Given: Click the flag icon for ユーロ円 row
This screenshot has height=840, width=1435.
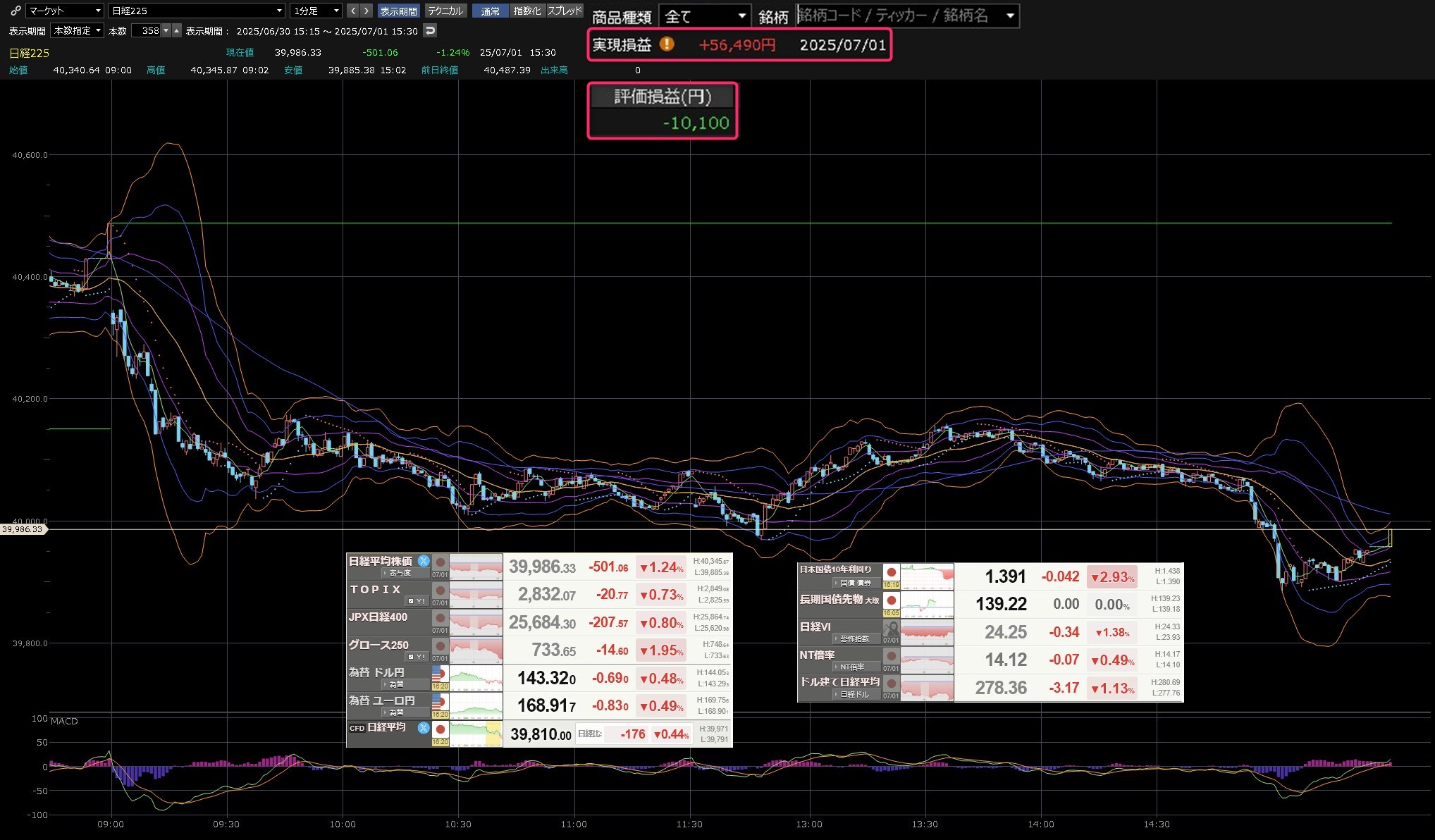Looking at the screenshot, I should 441,701.
